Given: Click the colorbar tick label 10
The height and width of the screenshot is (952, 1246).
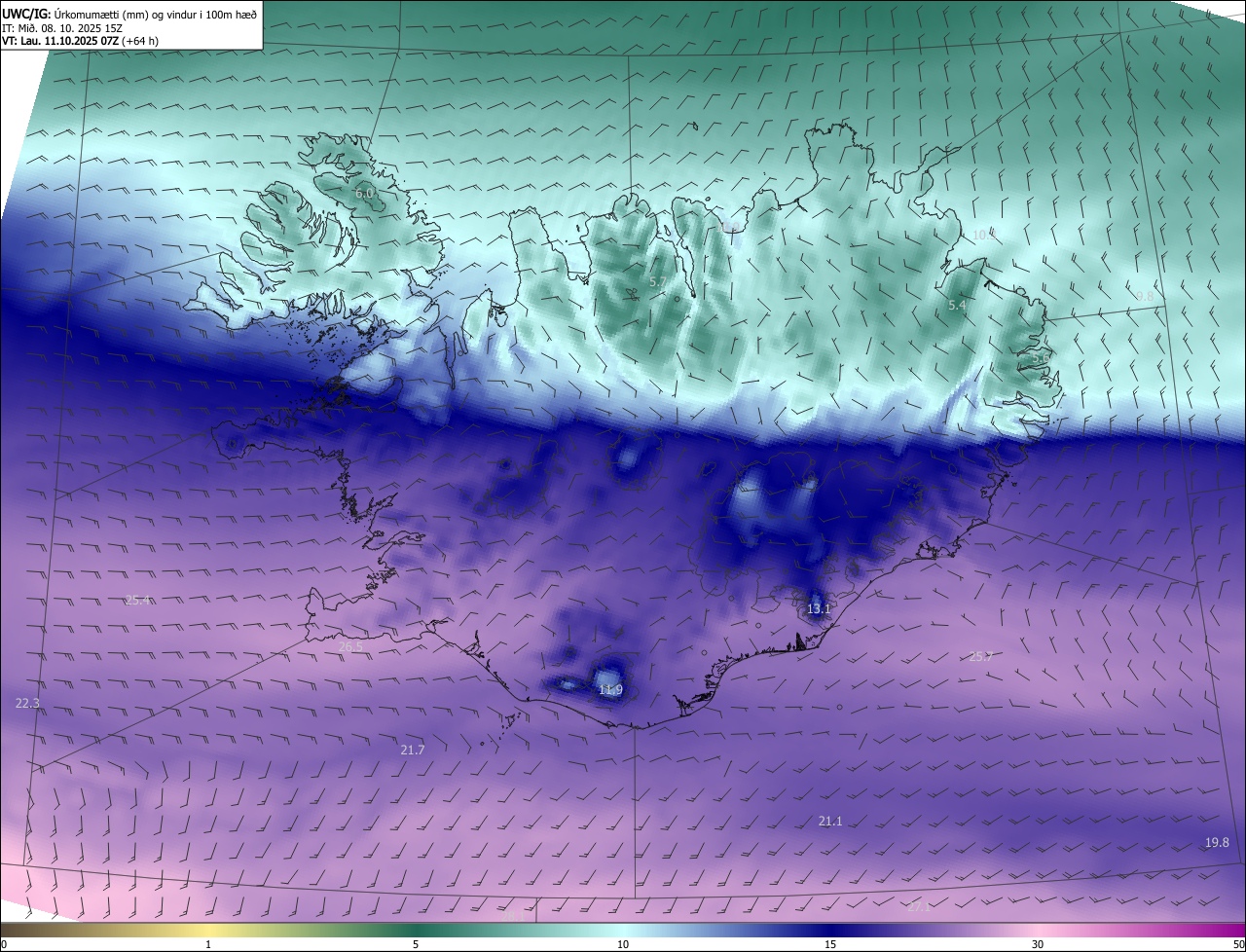Looking at the screenshot, I should click(623, 945).
